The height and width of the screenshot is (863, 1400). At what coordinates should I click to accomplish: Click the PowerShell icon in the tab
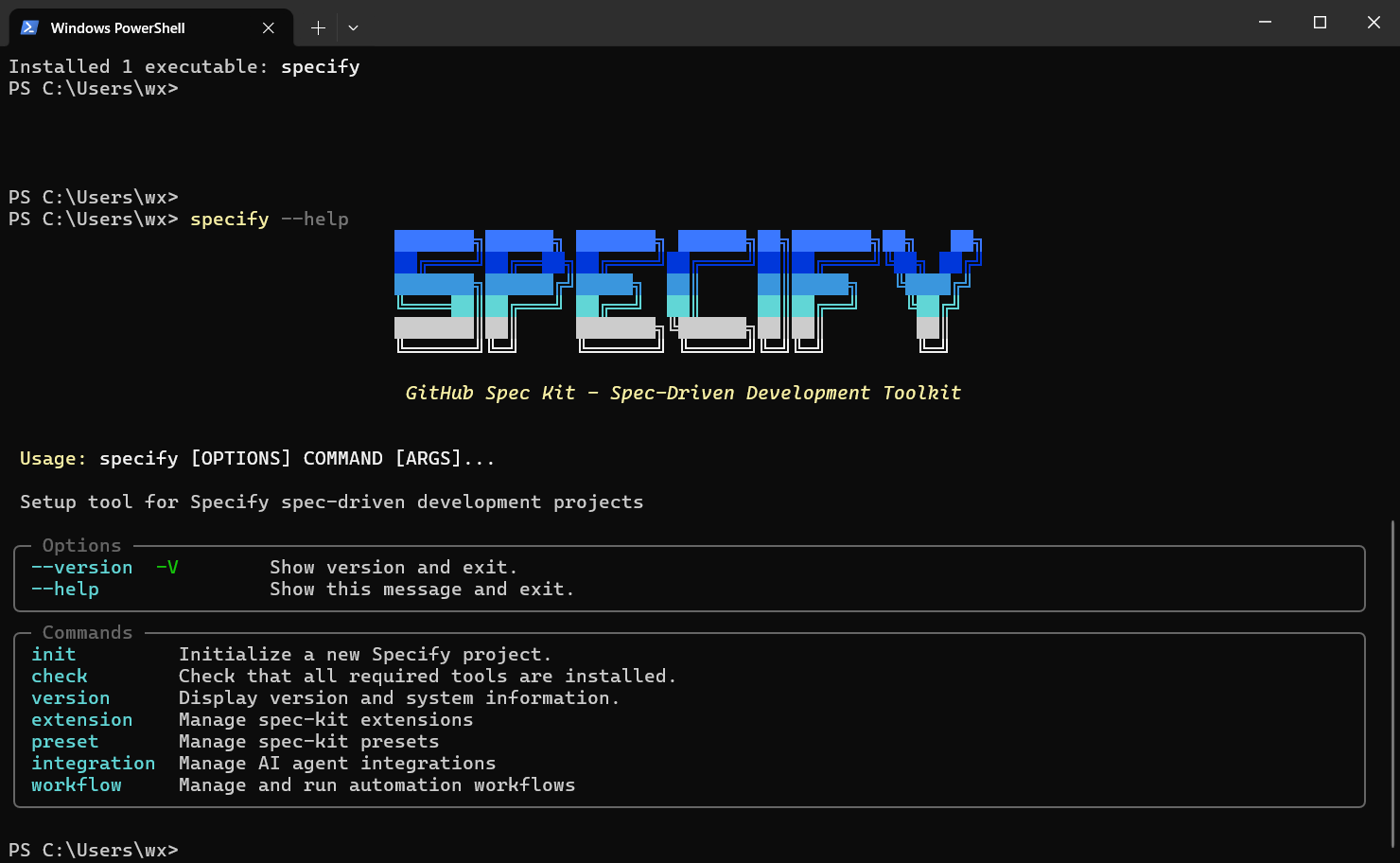tap(29, 27)
